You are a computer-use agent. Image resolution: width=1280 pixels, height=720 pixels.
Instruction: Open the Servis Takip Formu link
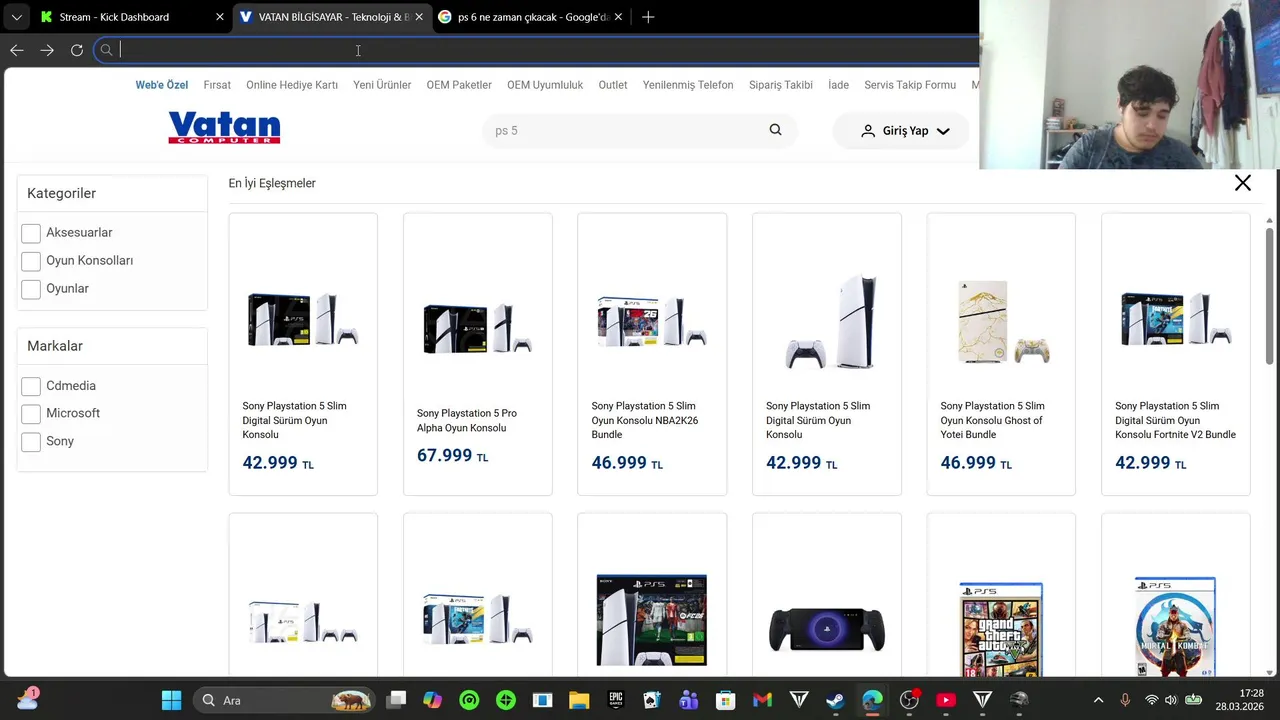[x=910, y=85]
